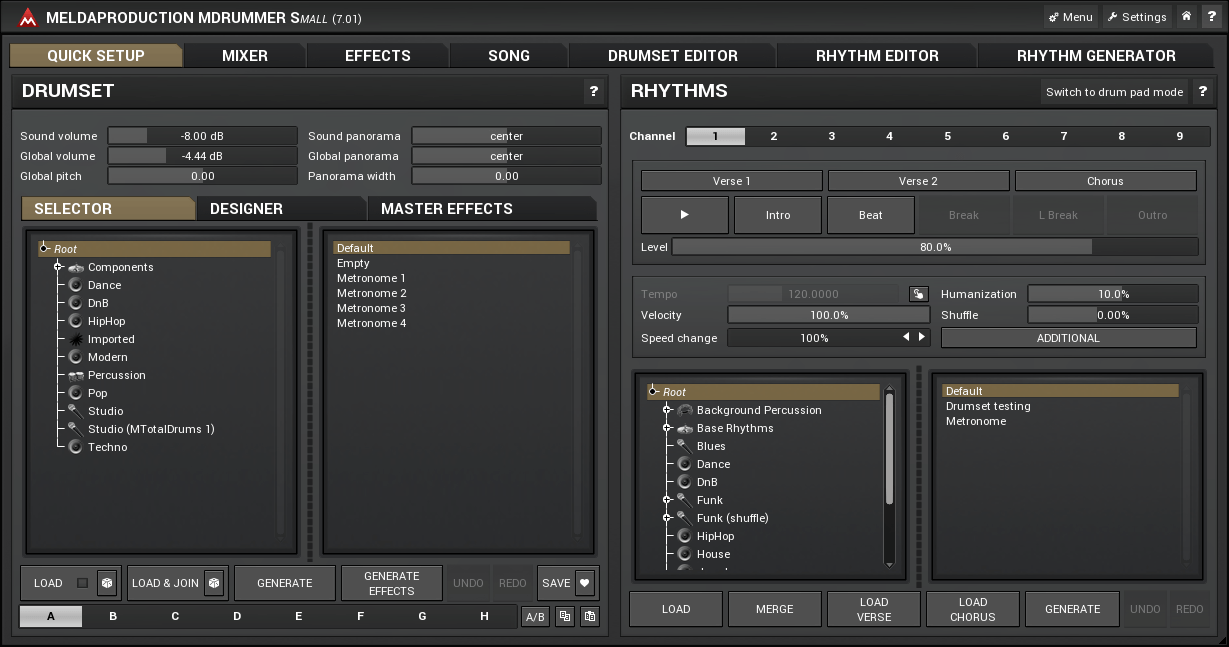Toggle the A/B comparison button

pos(535,617)
